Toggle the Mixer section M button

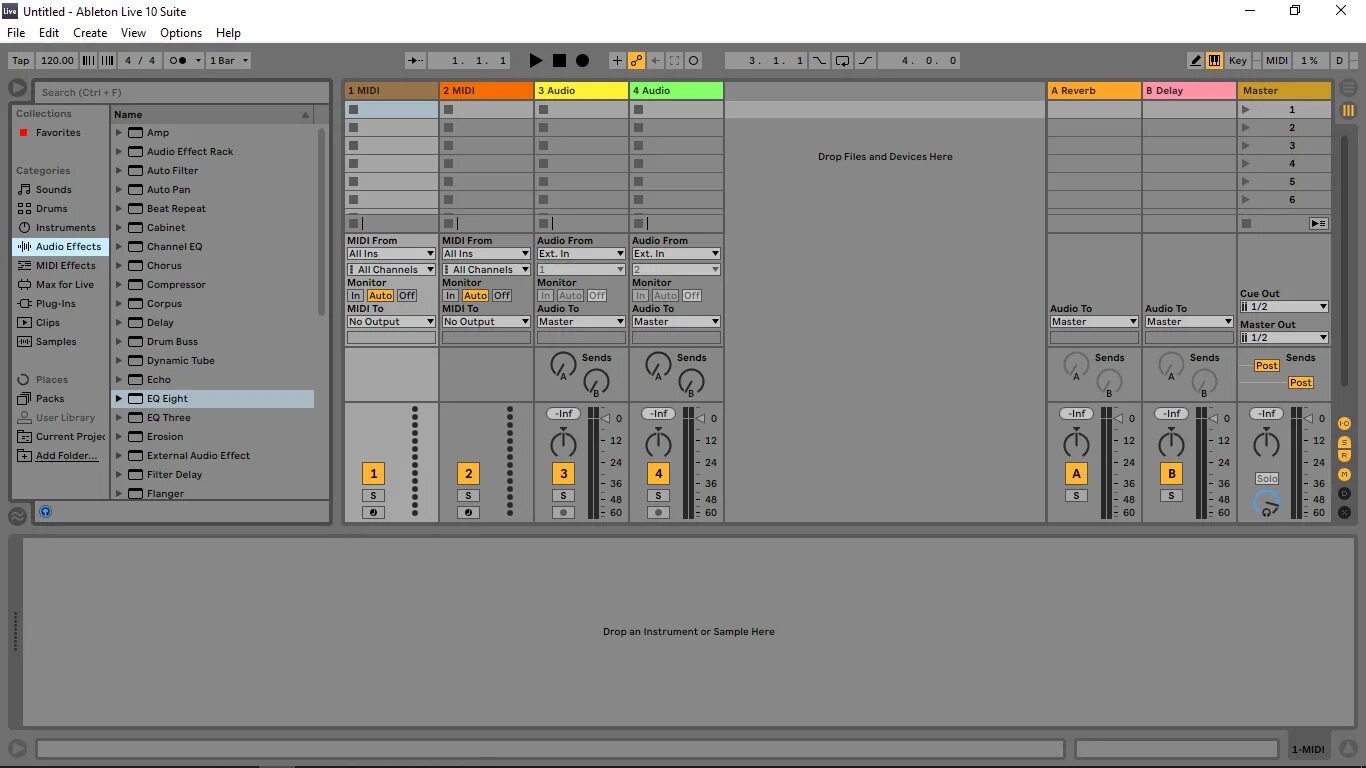coord(1344,474)
